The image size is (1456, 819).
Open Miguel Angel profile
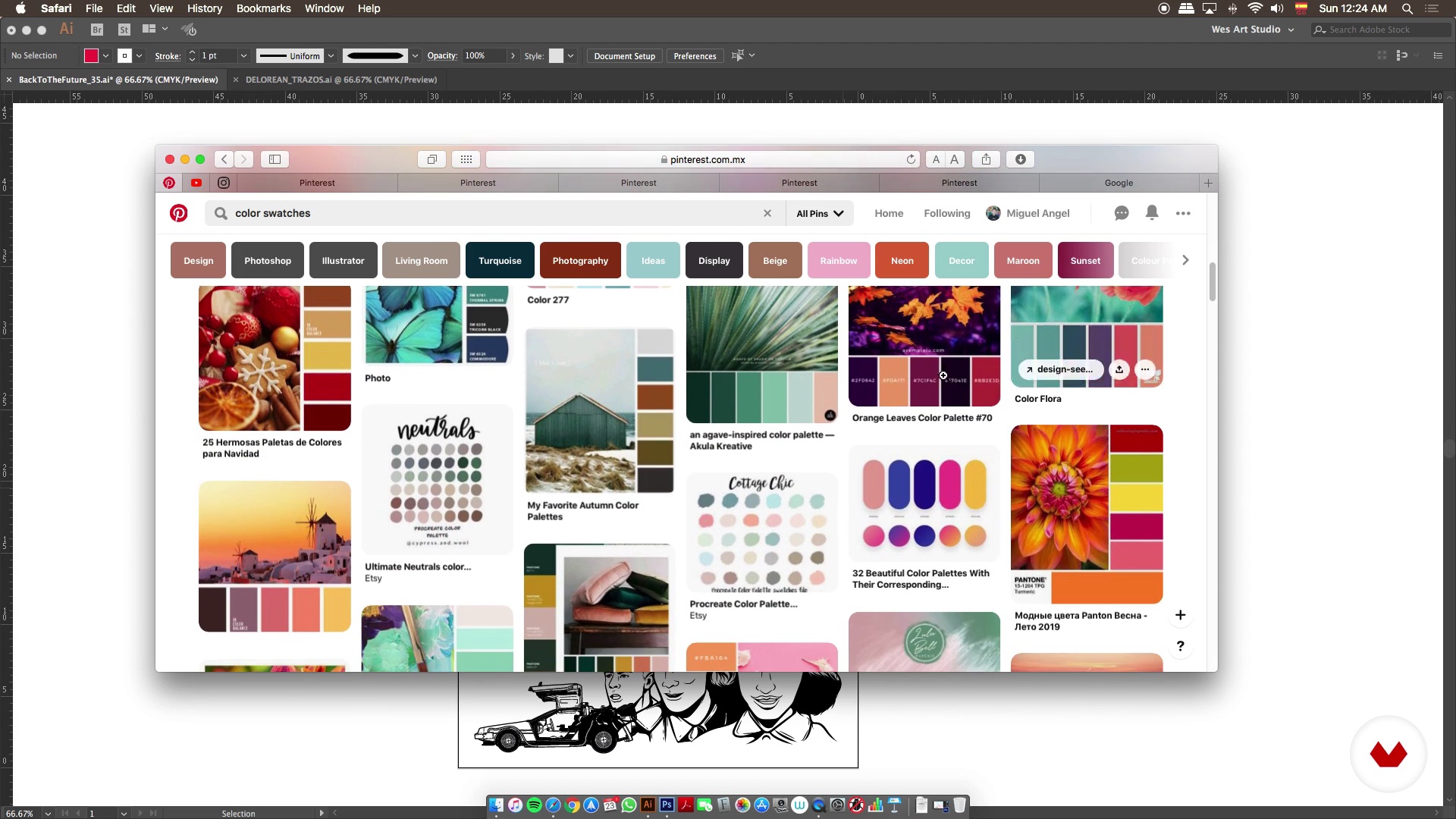1028,213
